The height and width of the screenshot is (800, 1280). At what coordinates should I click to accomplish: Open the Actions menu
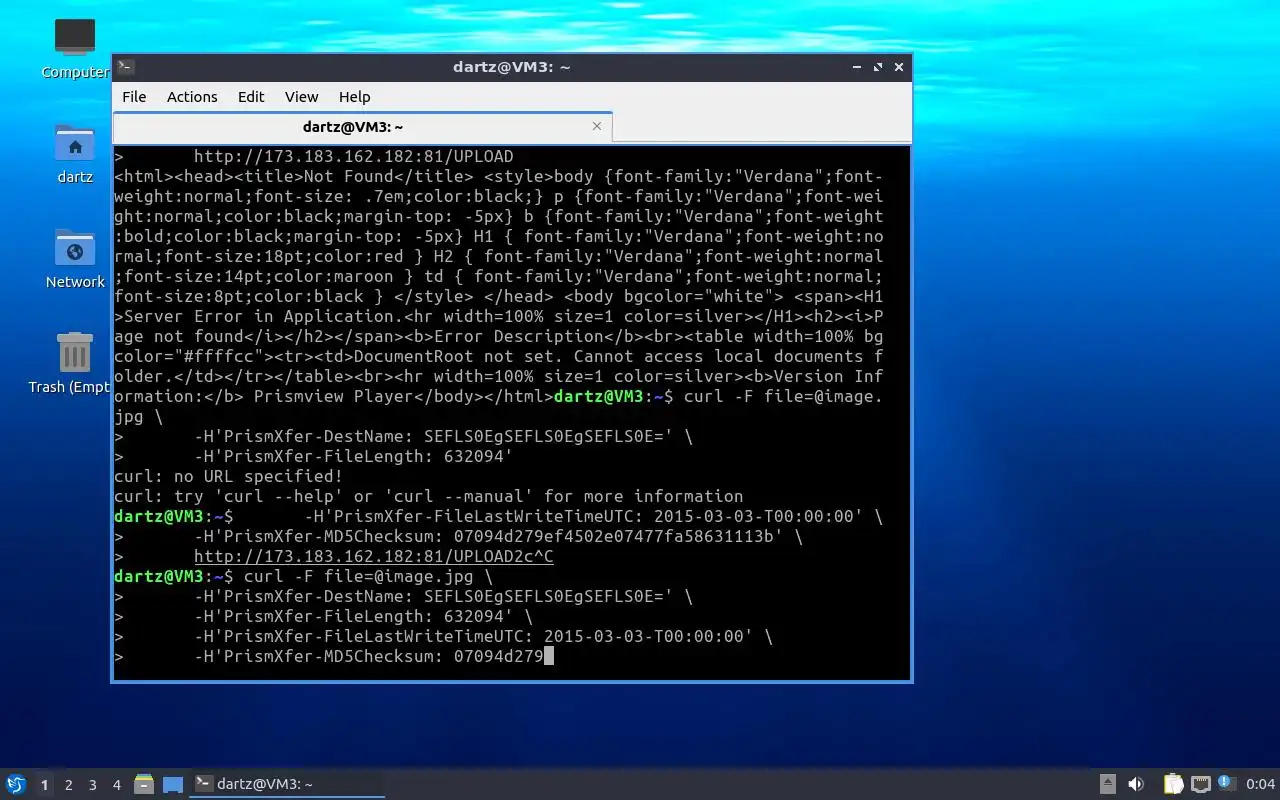(192, 97)
